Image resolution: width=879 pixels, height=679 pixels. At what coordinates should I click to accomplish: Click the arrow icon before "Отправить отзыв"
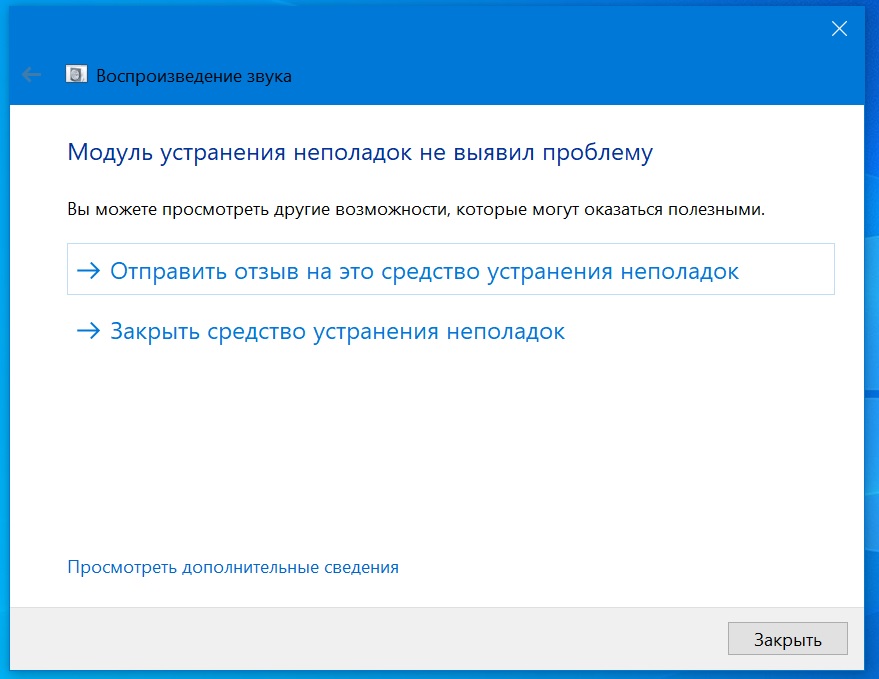click(89, 271)
